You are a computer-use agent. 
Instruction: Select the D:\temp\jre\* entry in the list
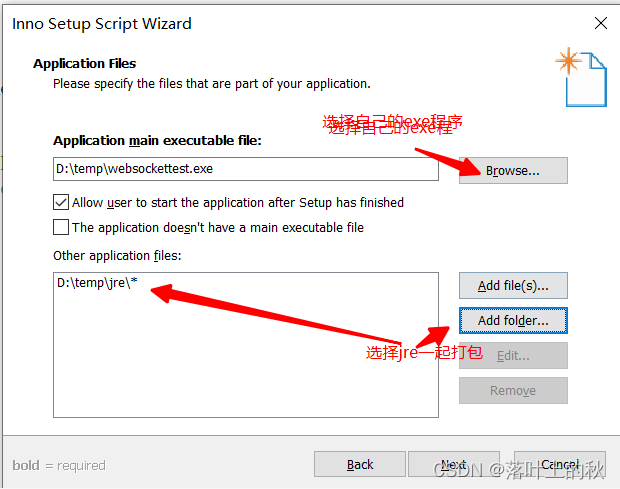point(97,283)
